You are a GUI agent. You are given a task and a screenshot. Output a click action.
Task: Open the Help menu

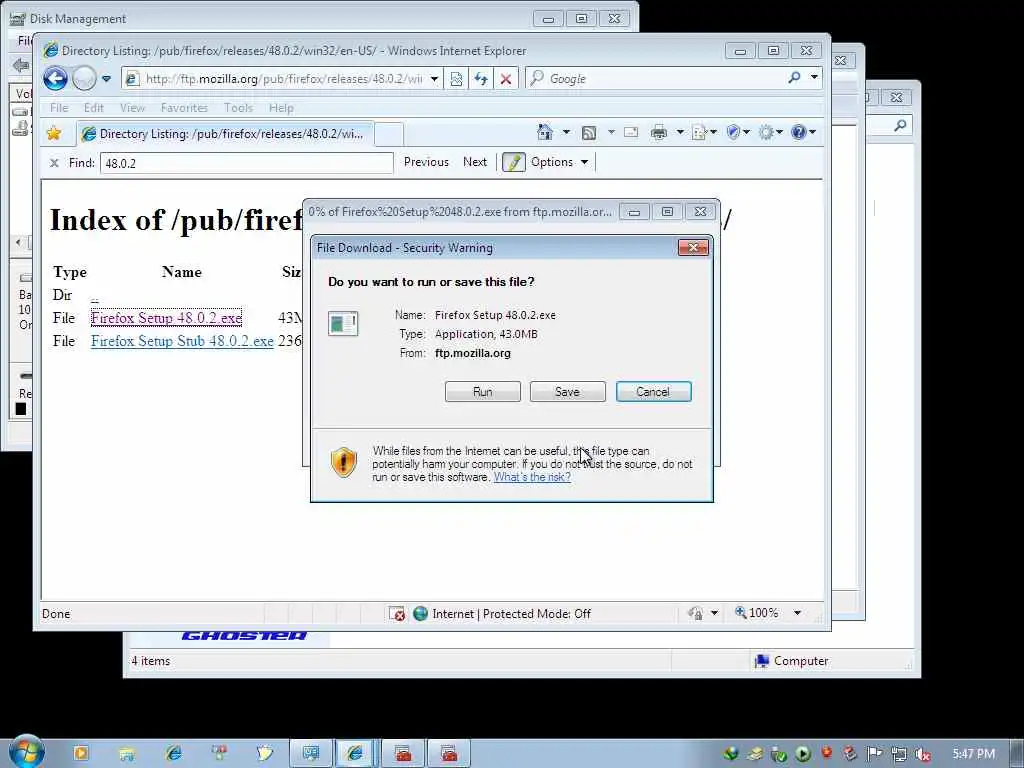click(x=281, y=108)
